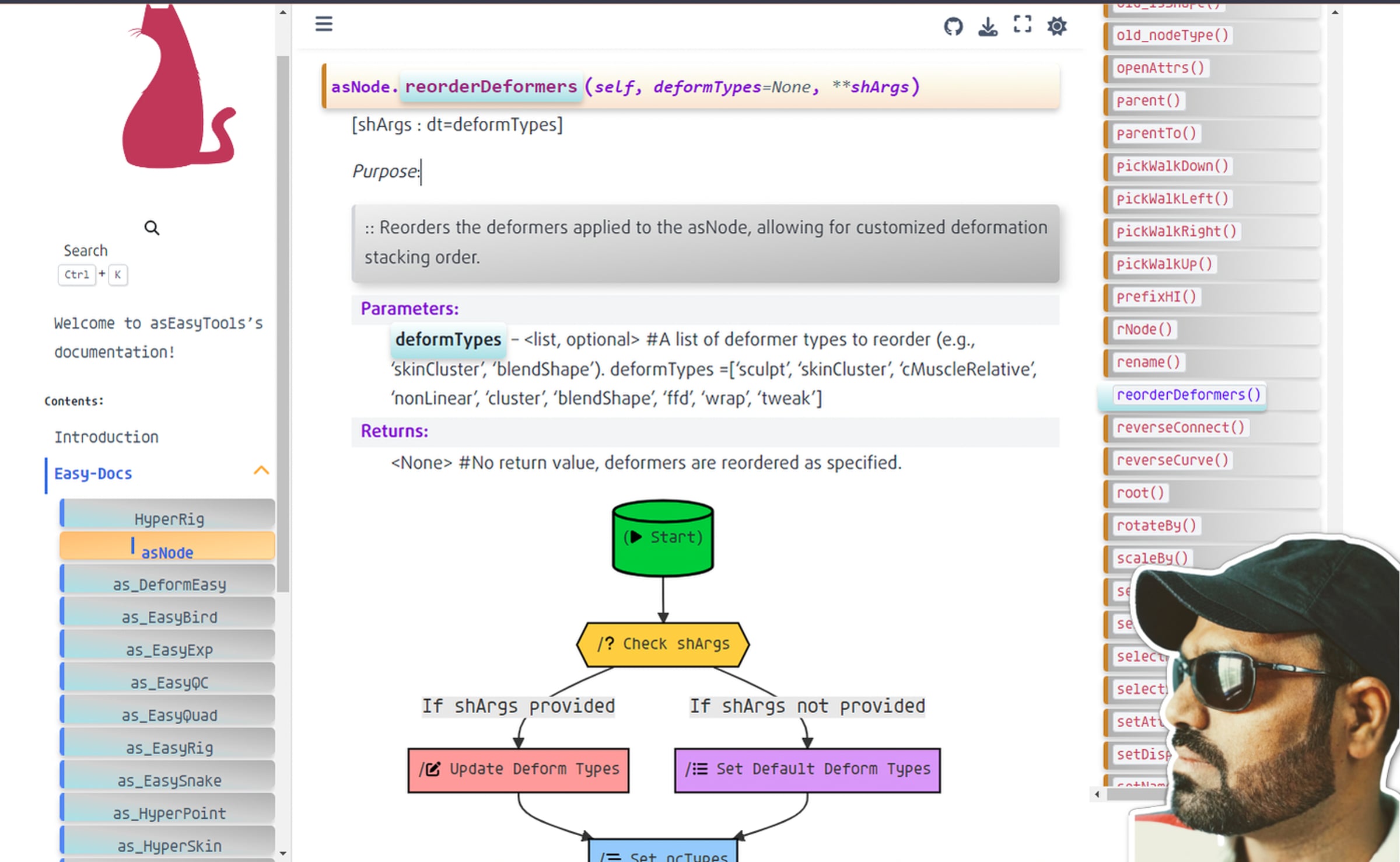1400x862 pixels.
Task: Enter fullscreen mode icon
Action: tap(1022, 24)
